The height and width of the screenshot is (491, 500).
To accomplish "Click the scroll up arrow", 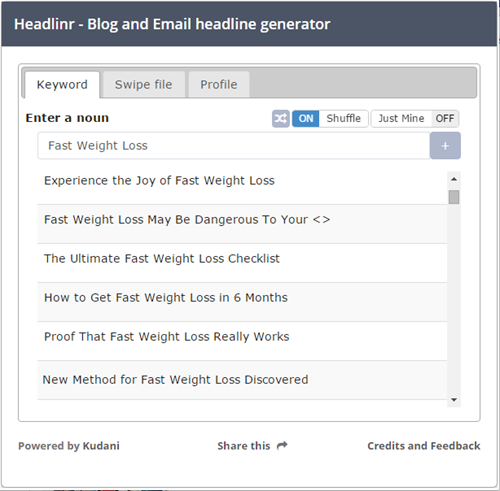I will click(x=454, y=179).
